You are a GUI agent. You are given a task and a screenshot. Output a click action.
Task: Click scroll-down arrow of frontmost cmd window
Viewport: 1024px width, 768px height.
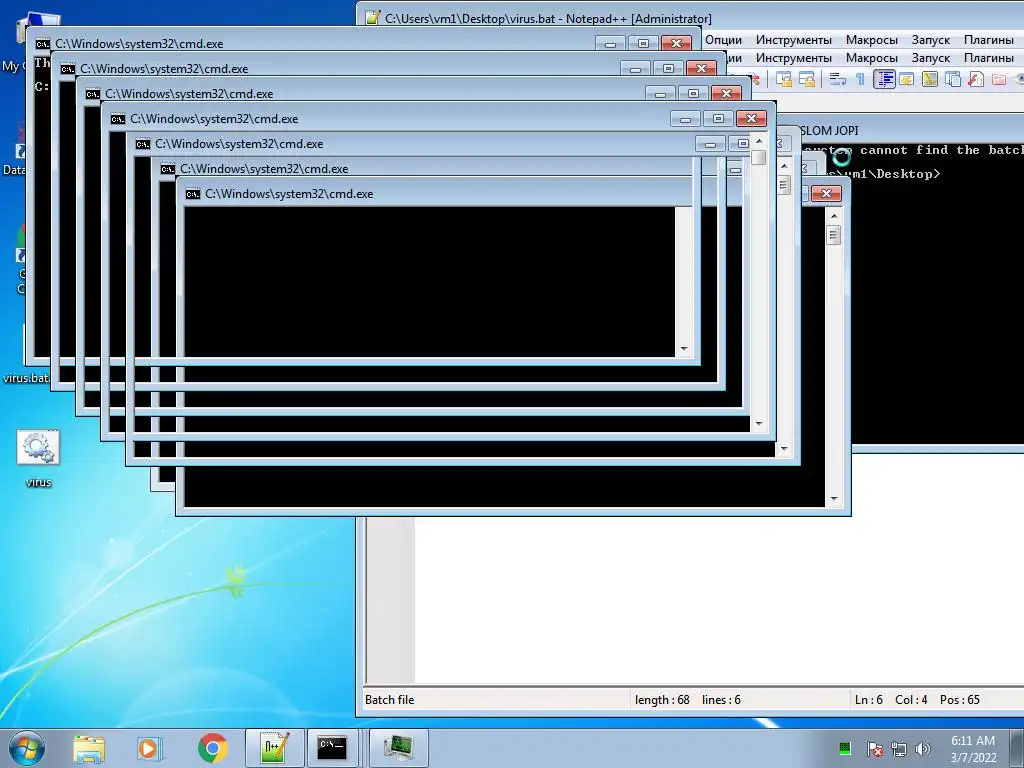point(833,499)
